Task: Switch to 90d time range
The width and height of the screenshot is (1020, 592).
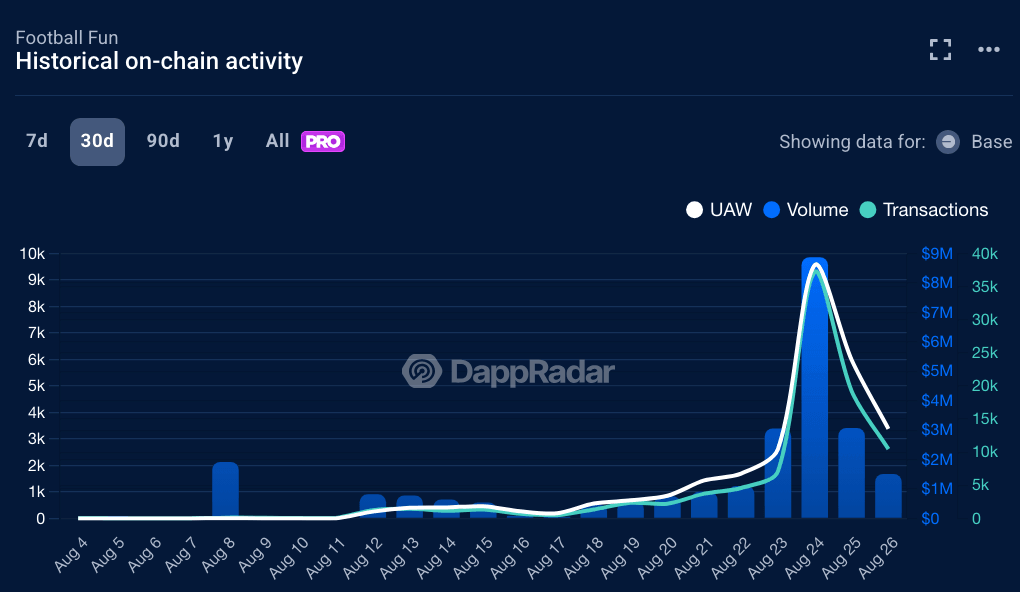Action: coord(163,141)
